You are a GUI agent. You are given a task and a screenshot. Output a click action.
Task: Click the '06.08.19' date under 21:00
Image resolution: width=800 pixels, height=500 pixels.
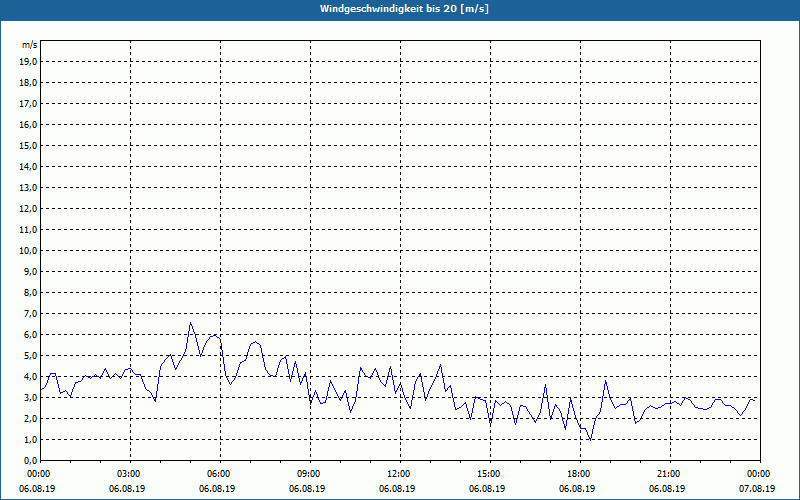[667, 489]
